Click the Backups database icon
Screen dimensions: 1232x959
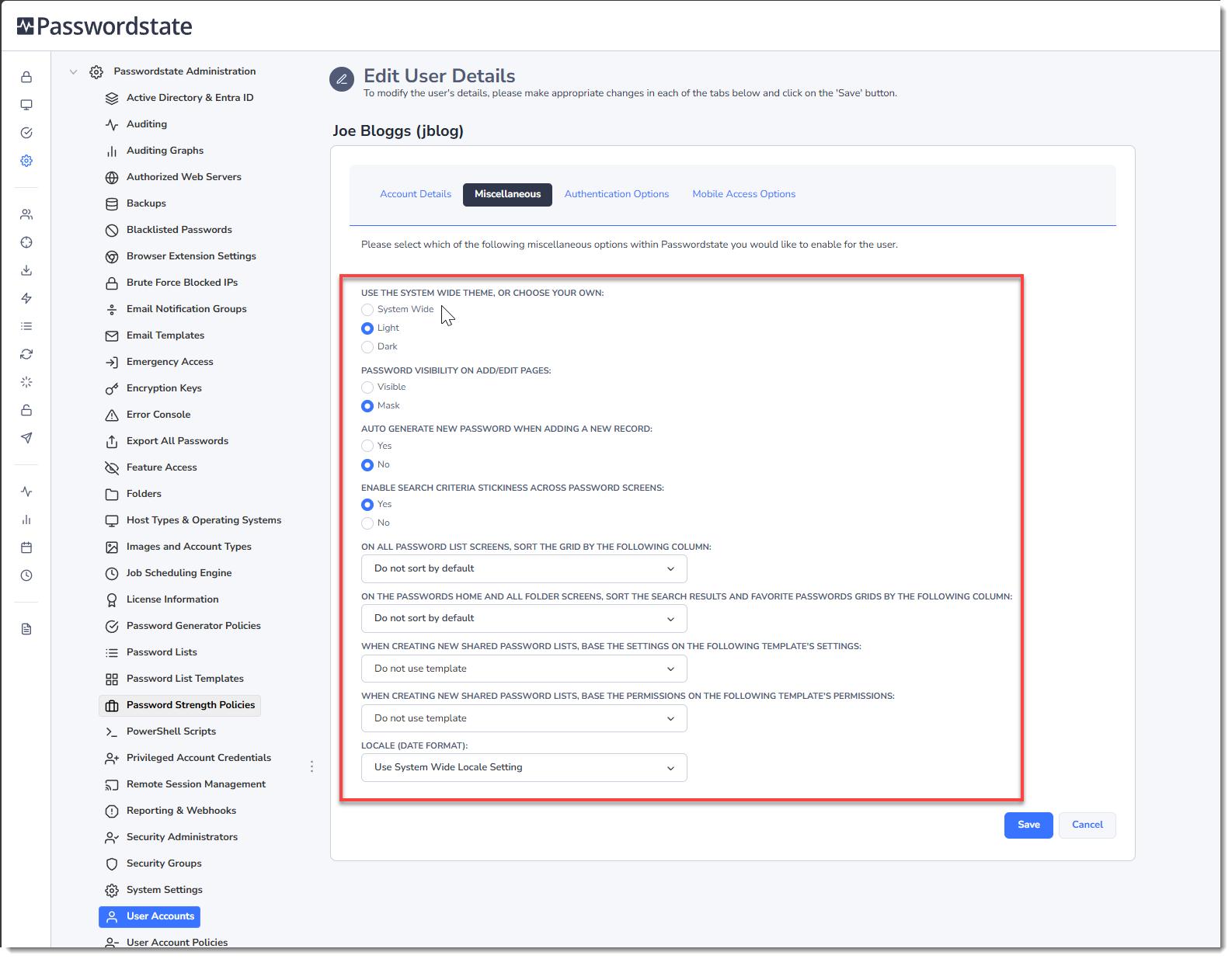click(112, 204)
